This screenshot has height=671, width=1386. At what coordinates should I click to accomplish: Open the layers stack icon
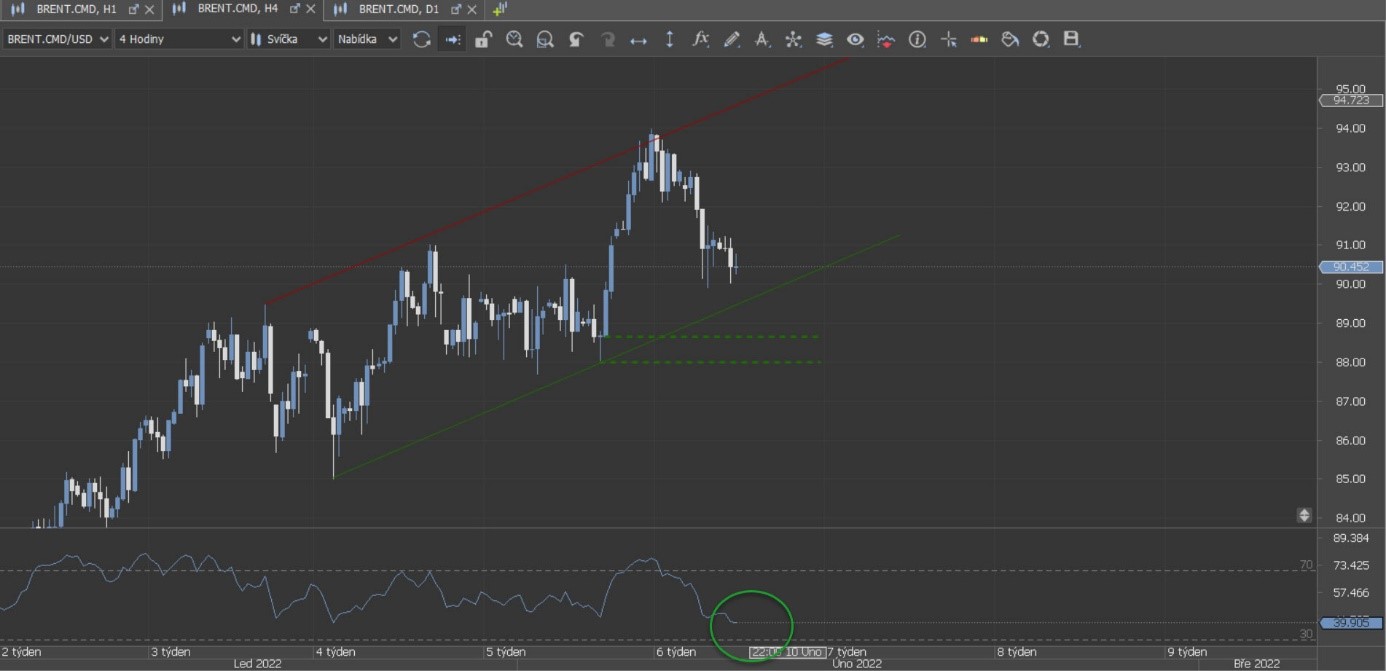click(x=824, y=39)
